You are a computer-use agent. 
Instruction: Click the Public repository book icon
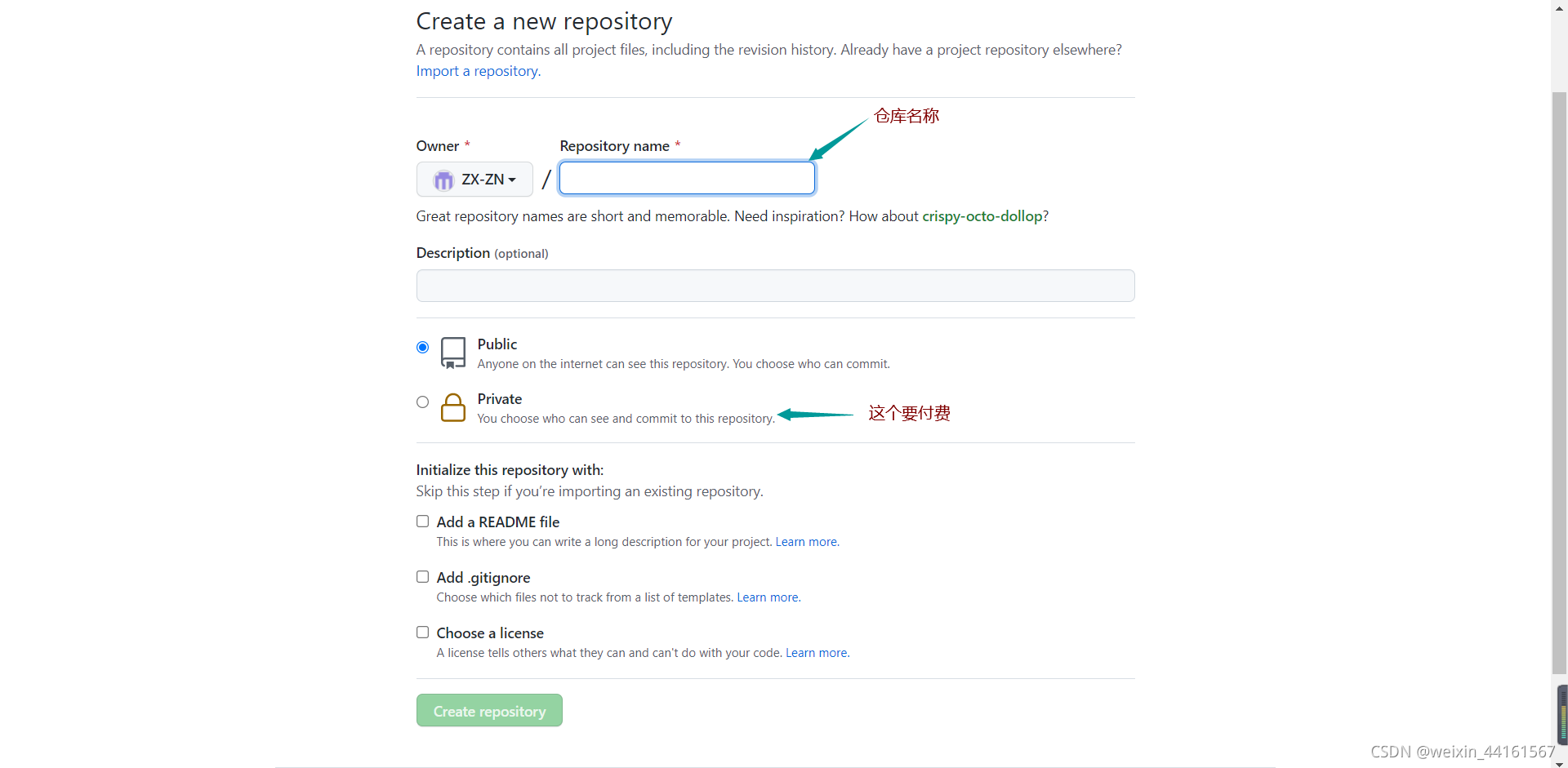coord(453,353)
